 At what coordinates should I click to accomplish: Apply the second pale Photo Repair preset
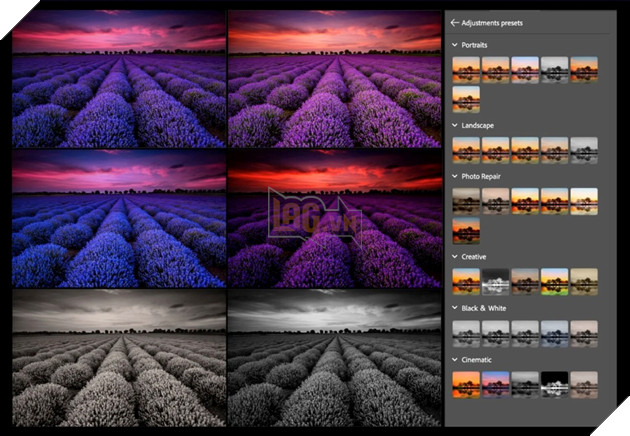(x=495, y=201)
